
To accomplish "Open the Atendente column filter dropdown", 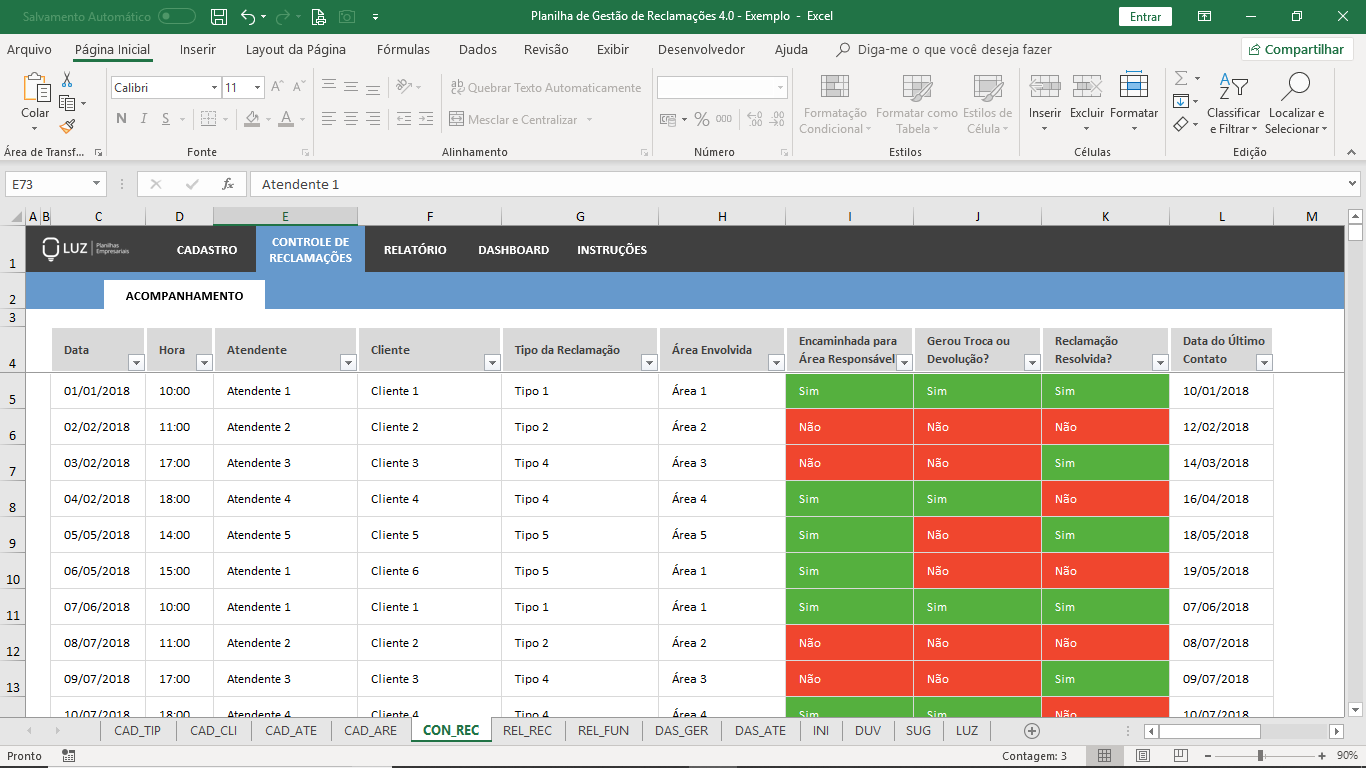I will click(x=348, y=363).
